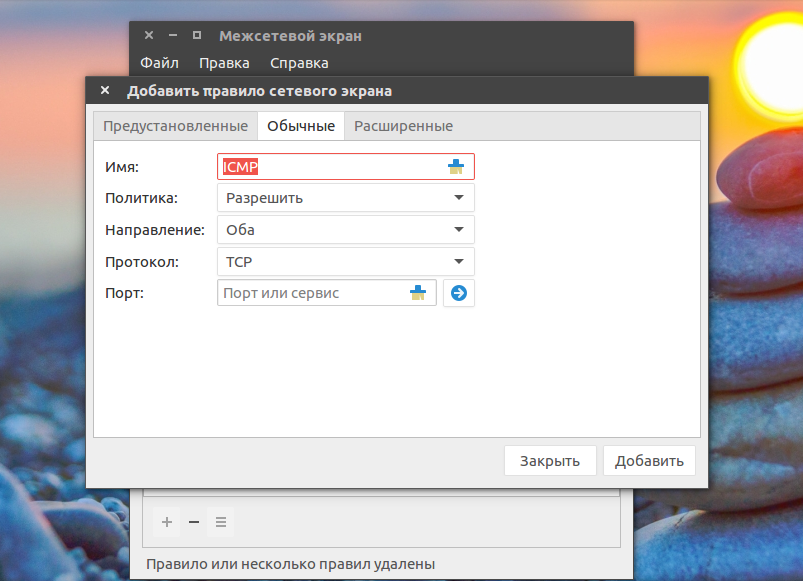Click the dialog title Добавить правило сетевого экрана
Screen dimensions: 803x581
pyautogui.click(x=260, y=91)
